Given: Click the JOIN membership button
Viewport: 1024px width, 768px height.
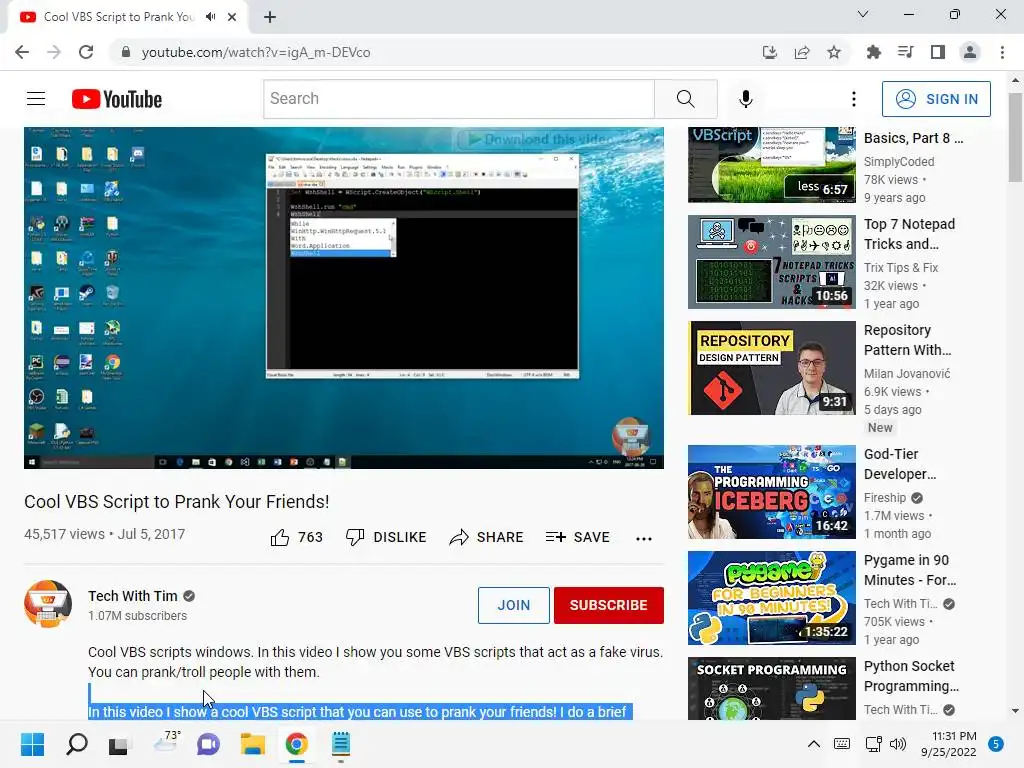Looking at the screenshot, I should (x=513, y=605).
